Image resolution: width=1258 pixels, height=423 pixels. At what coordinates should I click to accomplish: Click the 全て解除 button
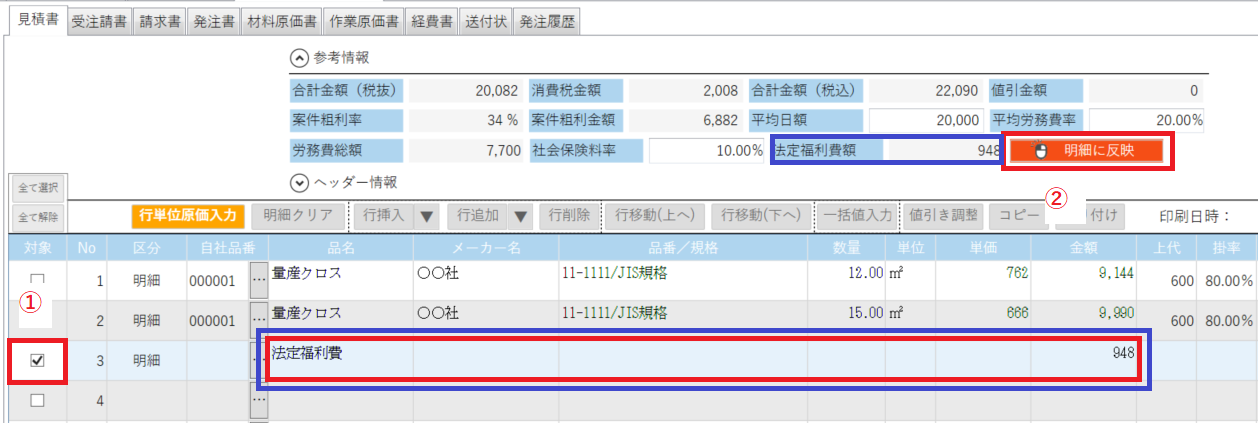tap(39, 216)
